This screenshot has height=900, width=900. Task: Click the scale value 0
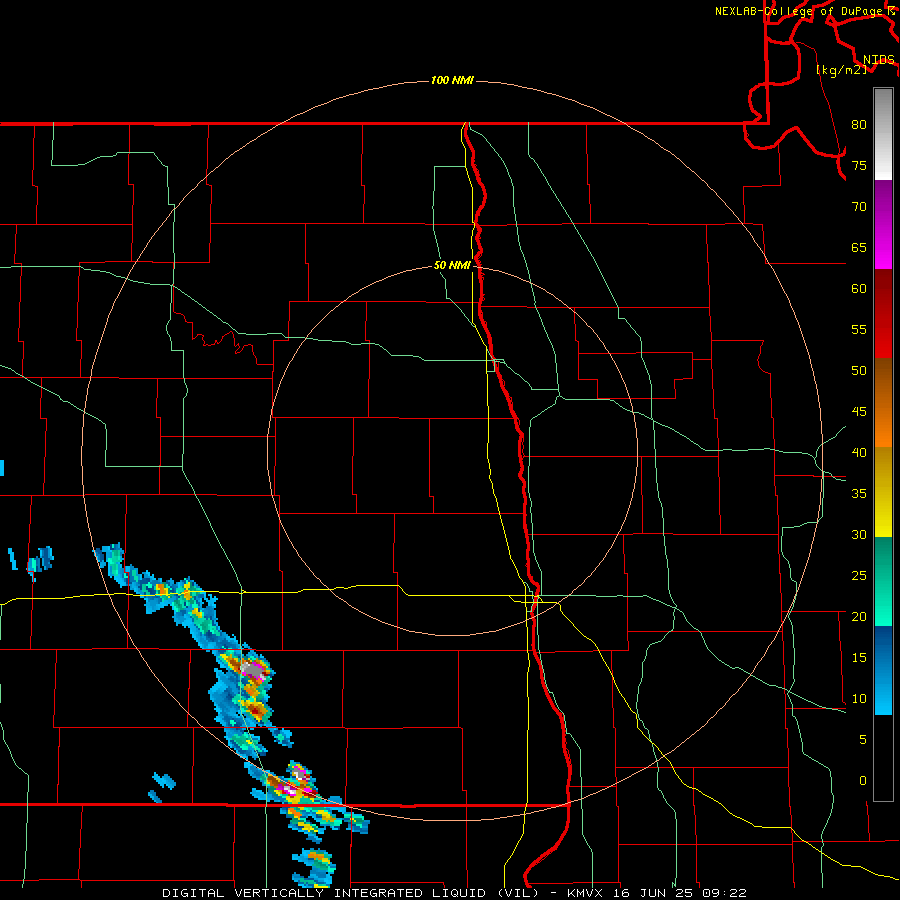863,781
